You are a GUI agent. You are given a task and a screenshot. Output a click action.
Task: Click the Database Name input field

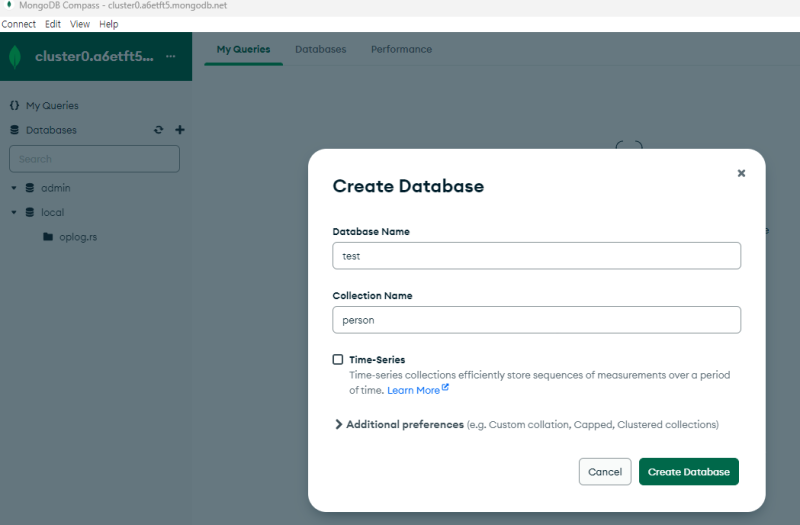click(x=536, y=256)
